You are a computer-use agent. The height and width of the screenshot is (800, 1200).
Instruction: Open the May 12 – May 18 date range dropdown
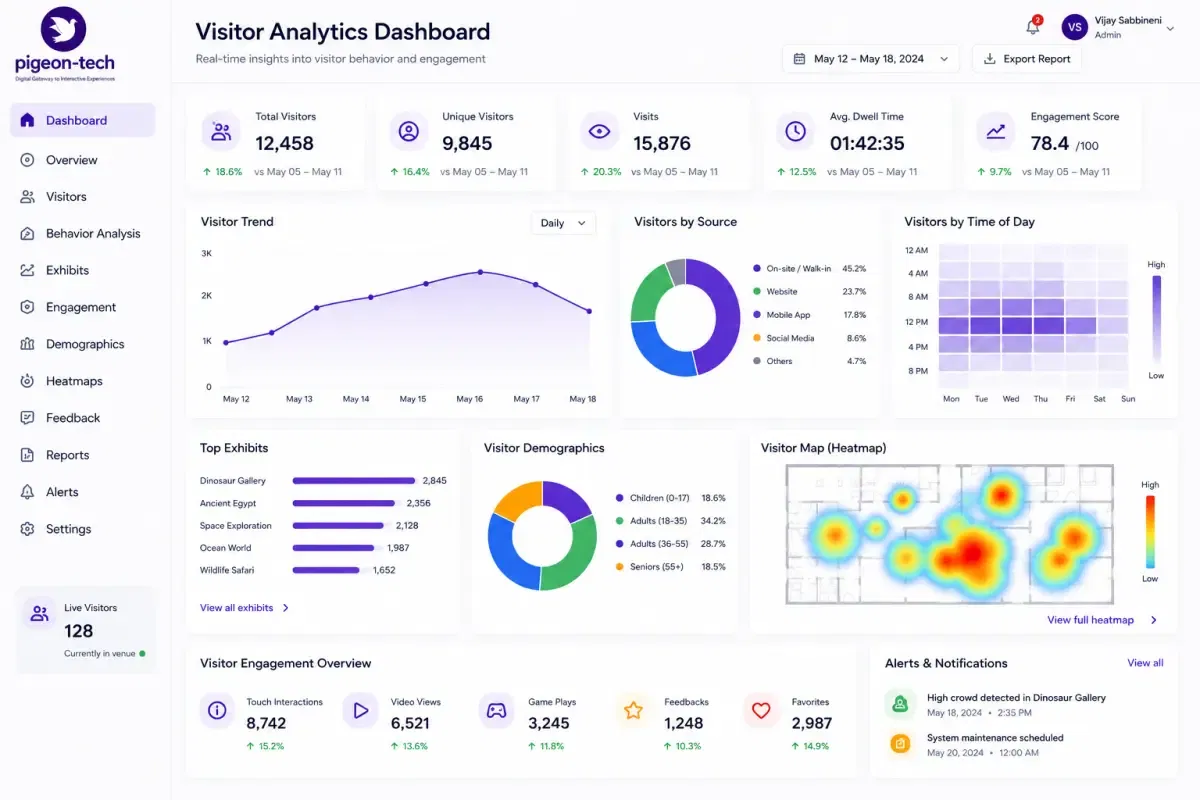point(871,59)
